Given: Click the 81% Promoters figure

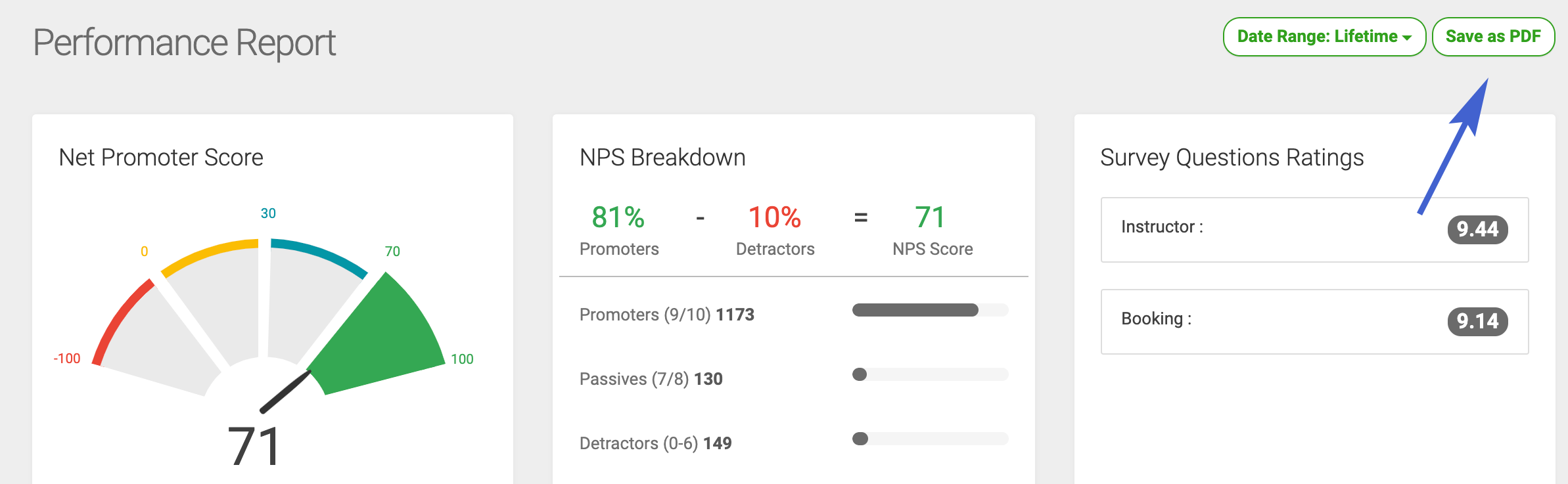Looking at the screenshot, I should pyautogui.click(x=618, y=217).
